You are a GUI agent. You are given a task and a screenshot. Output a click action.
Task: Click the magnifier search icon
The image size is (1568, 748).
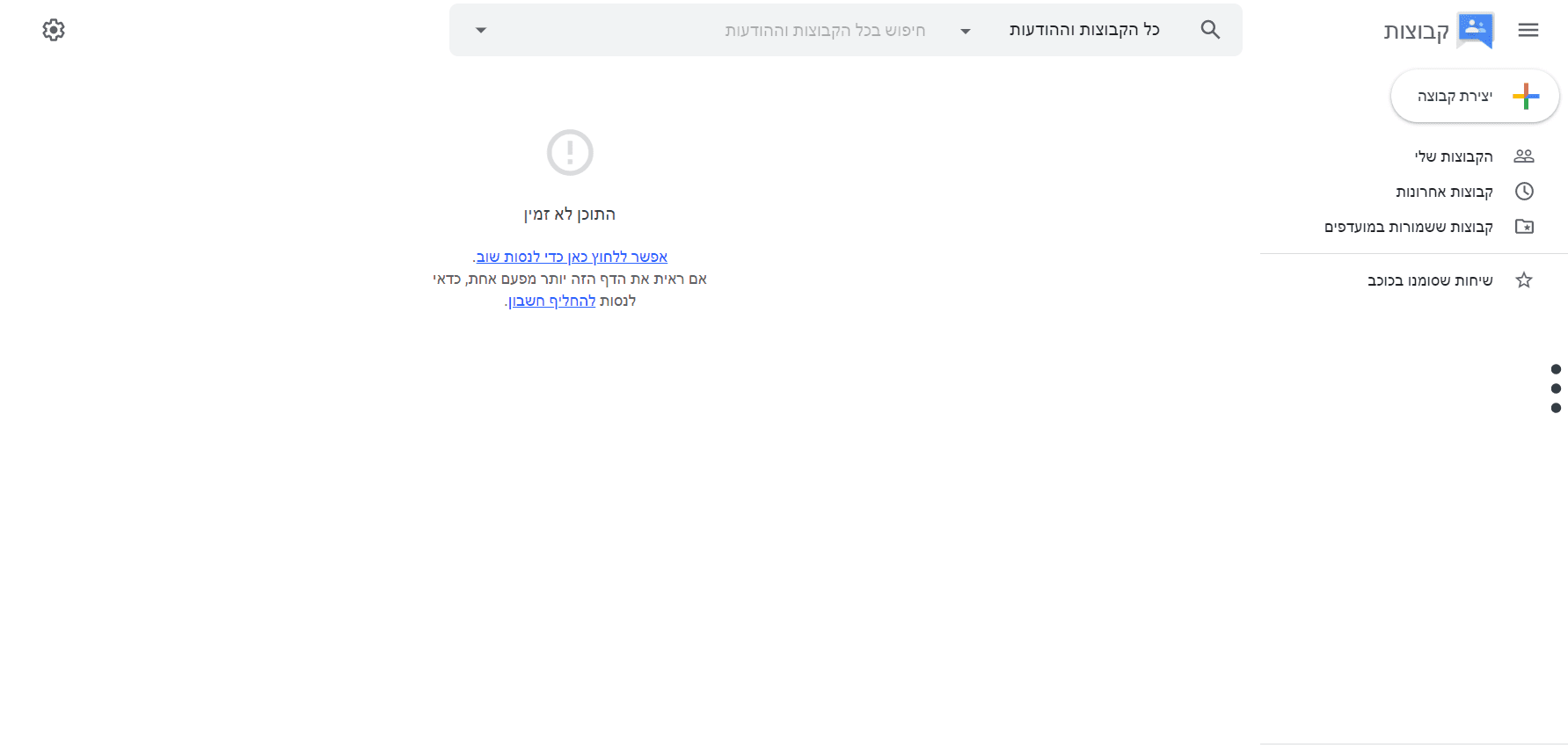1210,30
